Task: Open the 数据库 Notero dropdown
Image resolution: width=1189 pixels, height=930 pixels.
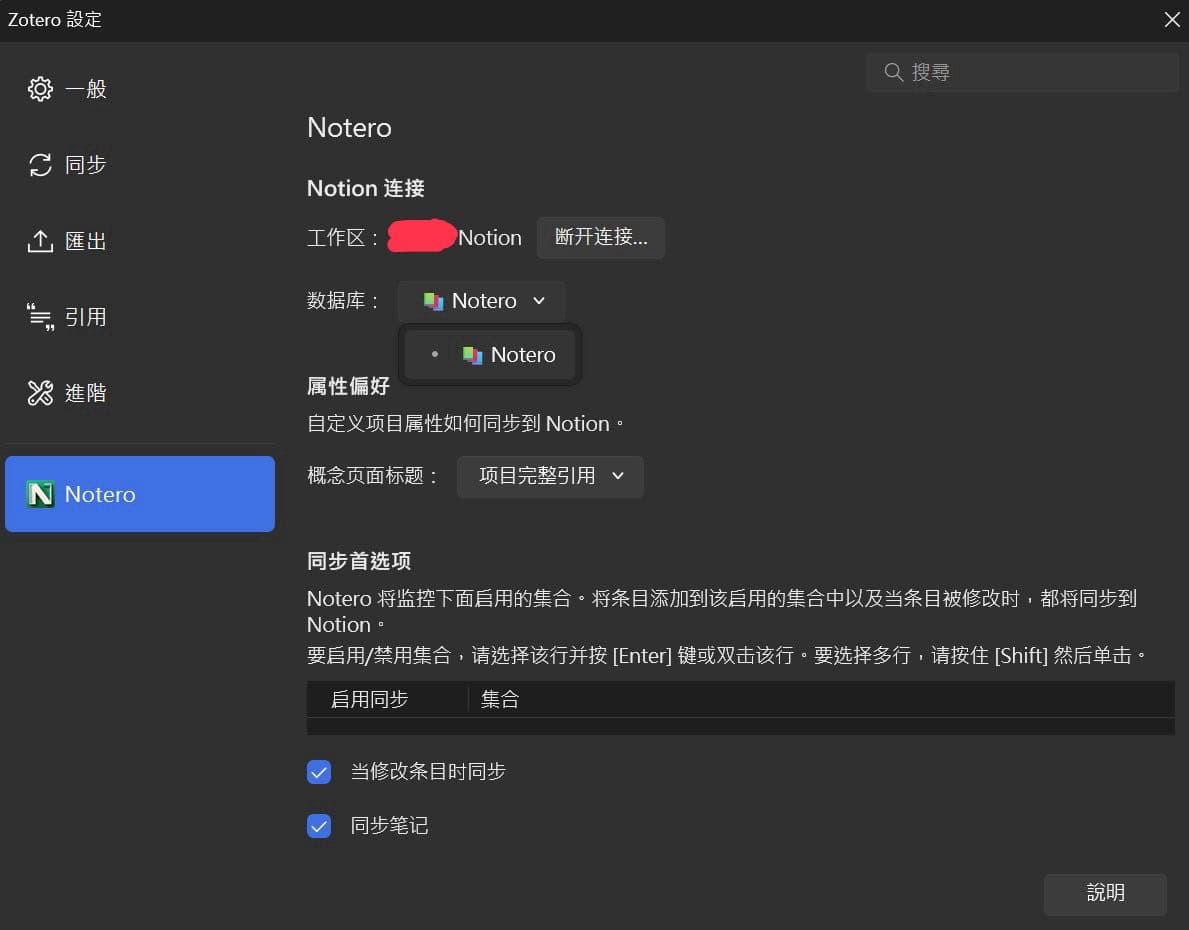Action: point(482,301)
